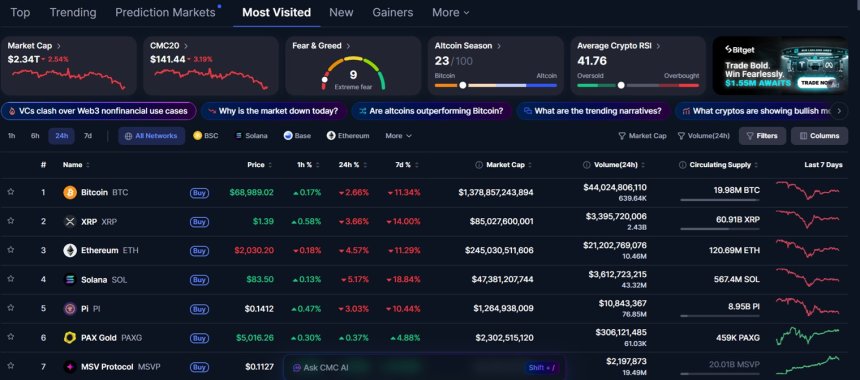Click the PAX Gold coin logo
Viewport: 860px width, 380px height.
(70, 338)
